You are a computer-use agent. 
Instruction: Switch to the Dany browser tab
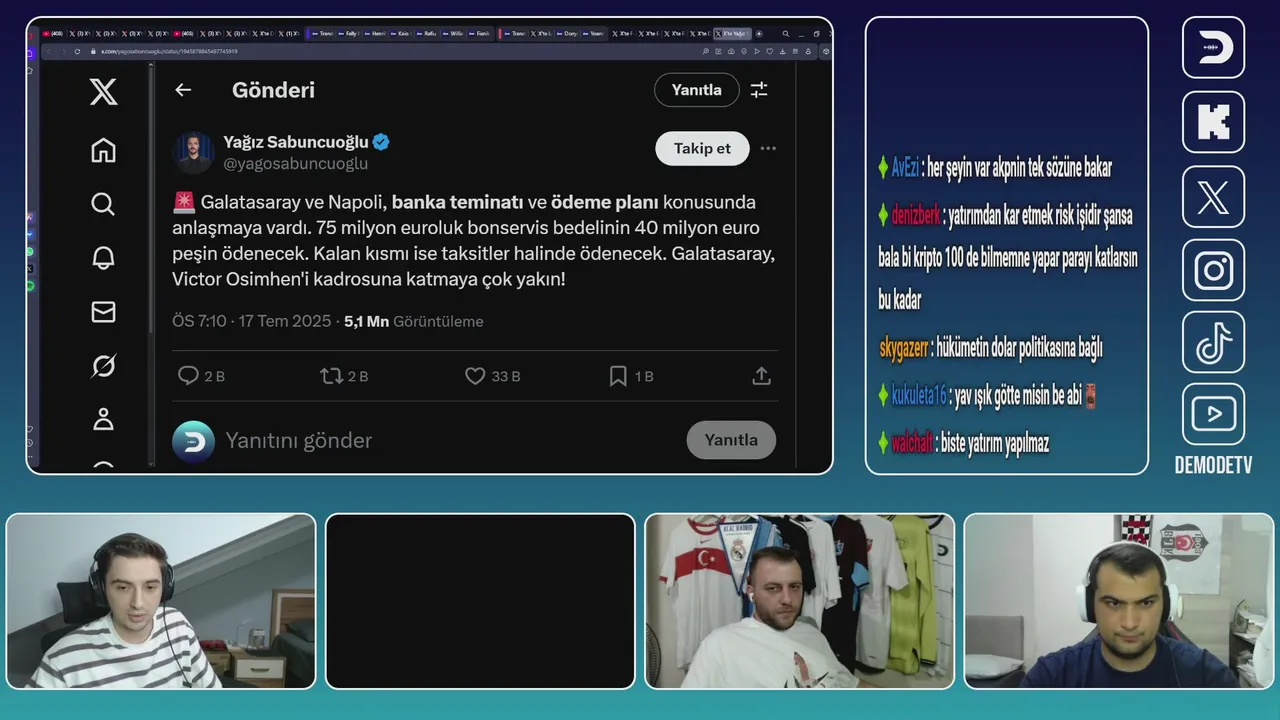pyautogui.click(x=567, y=33)
